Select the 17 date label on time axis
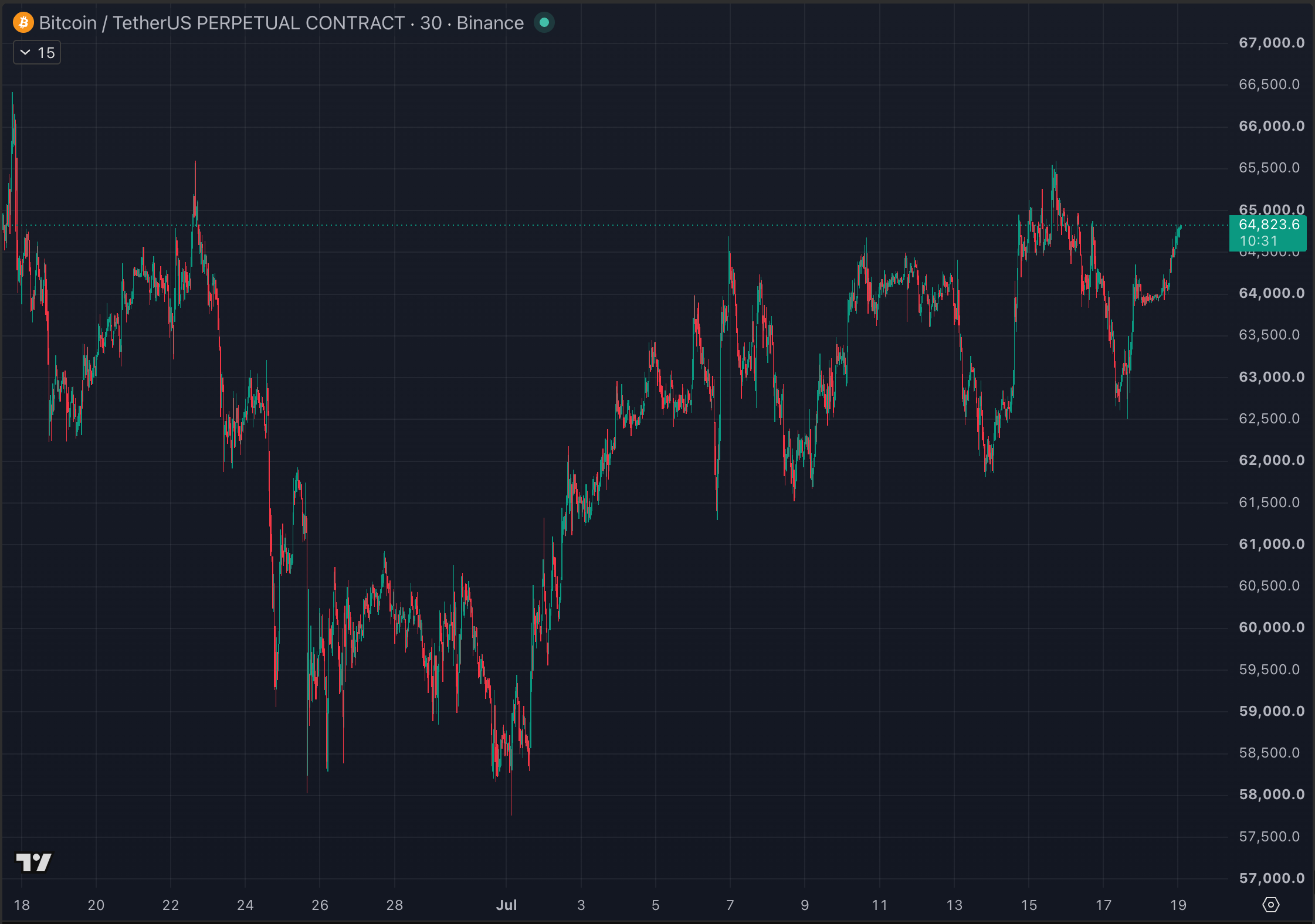This screenshot has width=1315, height=924. point(1103,905)
